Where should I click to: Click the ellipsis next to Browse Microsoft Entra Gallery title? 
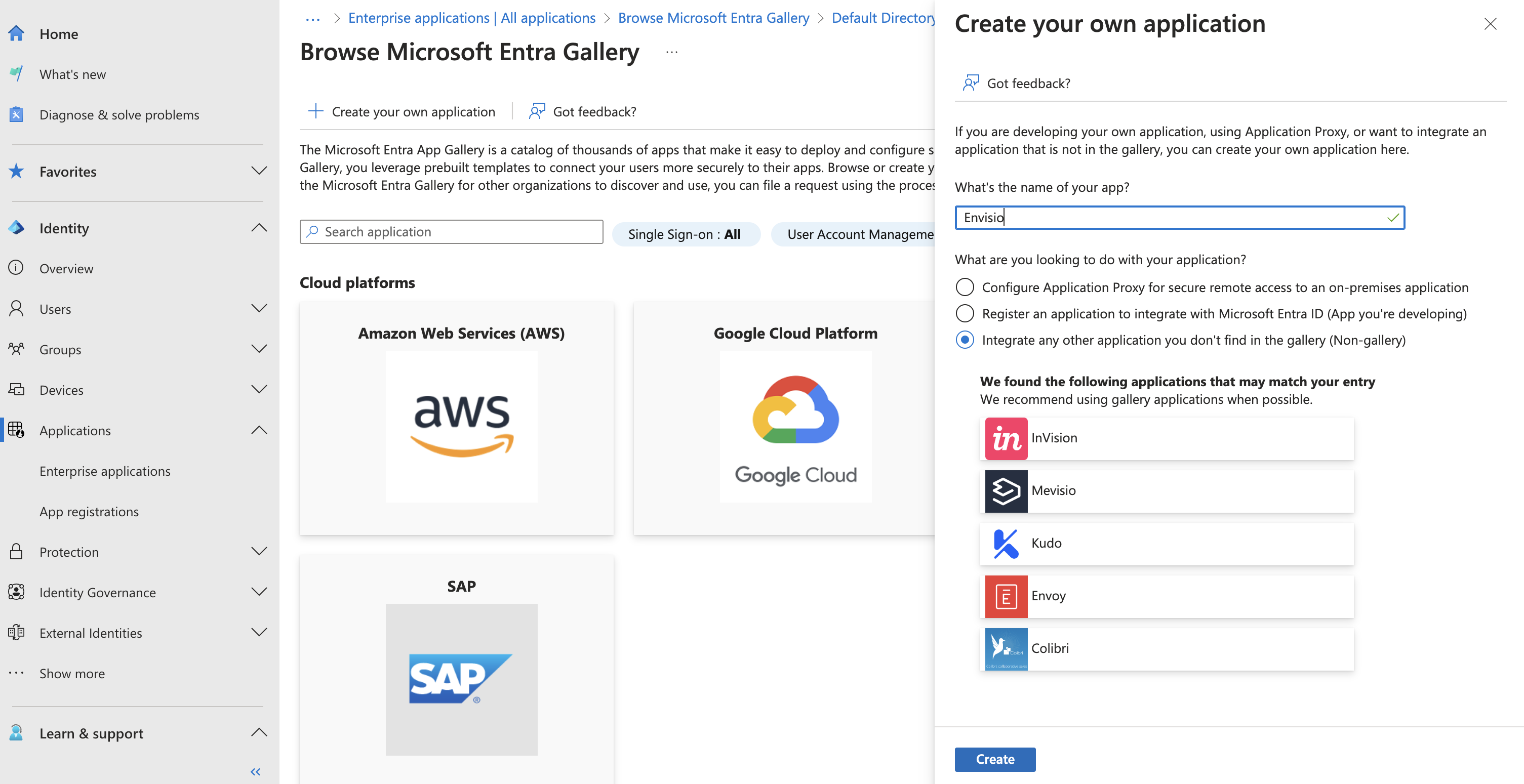tap(671, 52)
